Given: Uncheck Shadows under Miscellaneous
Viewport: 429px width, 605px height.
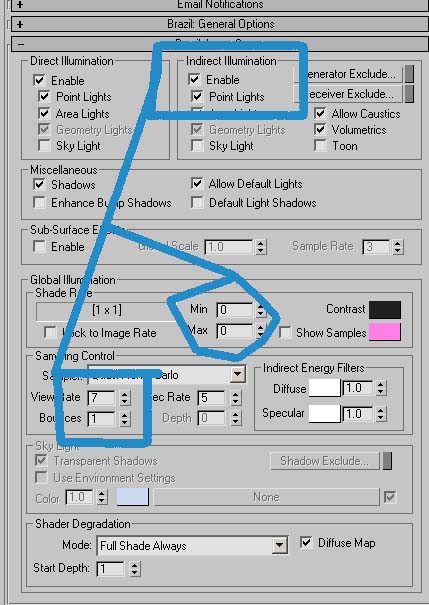Looking at the screenshot, I should point(39,184).
